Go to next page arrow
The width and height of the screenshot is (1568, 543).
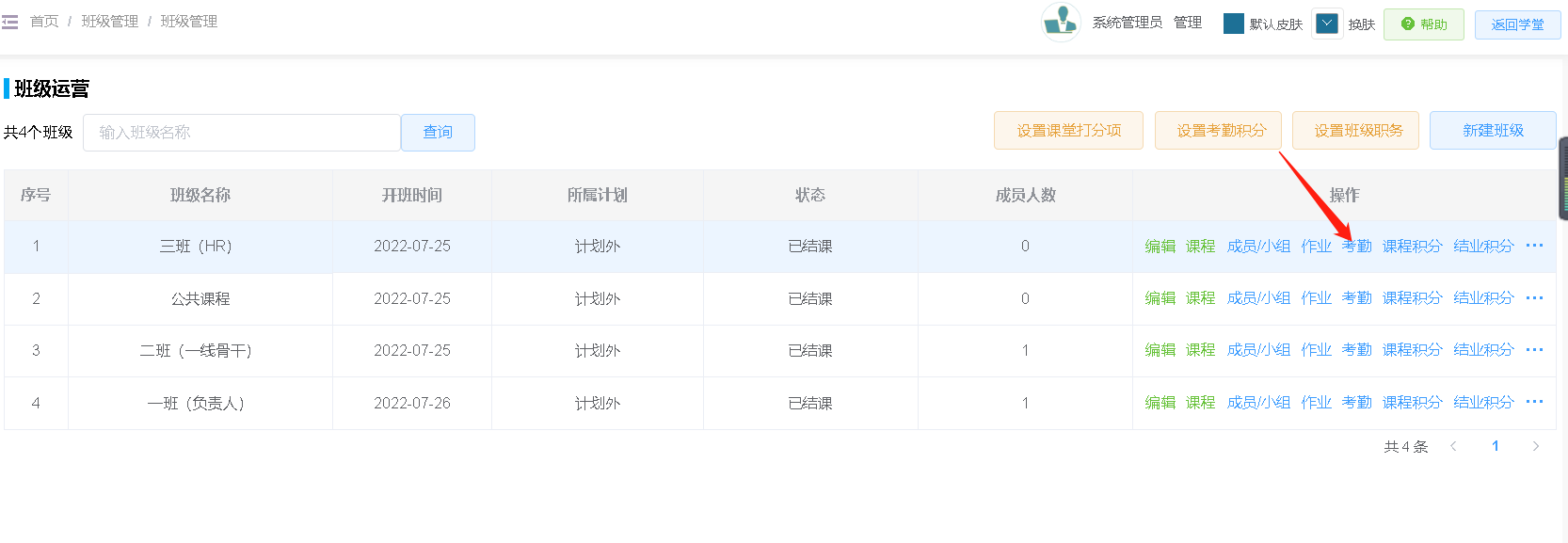1535,446
